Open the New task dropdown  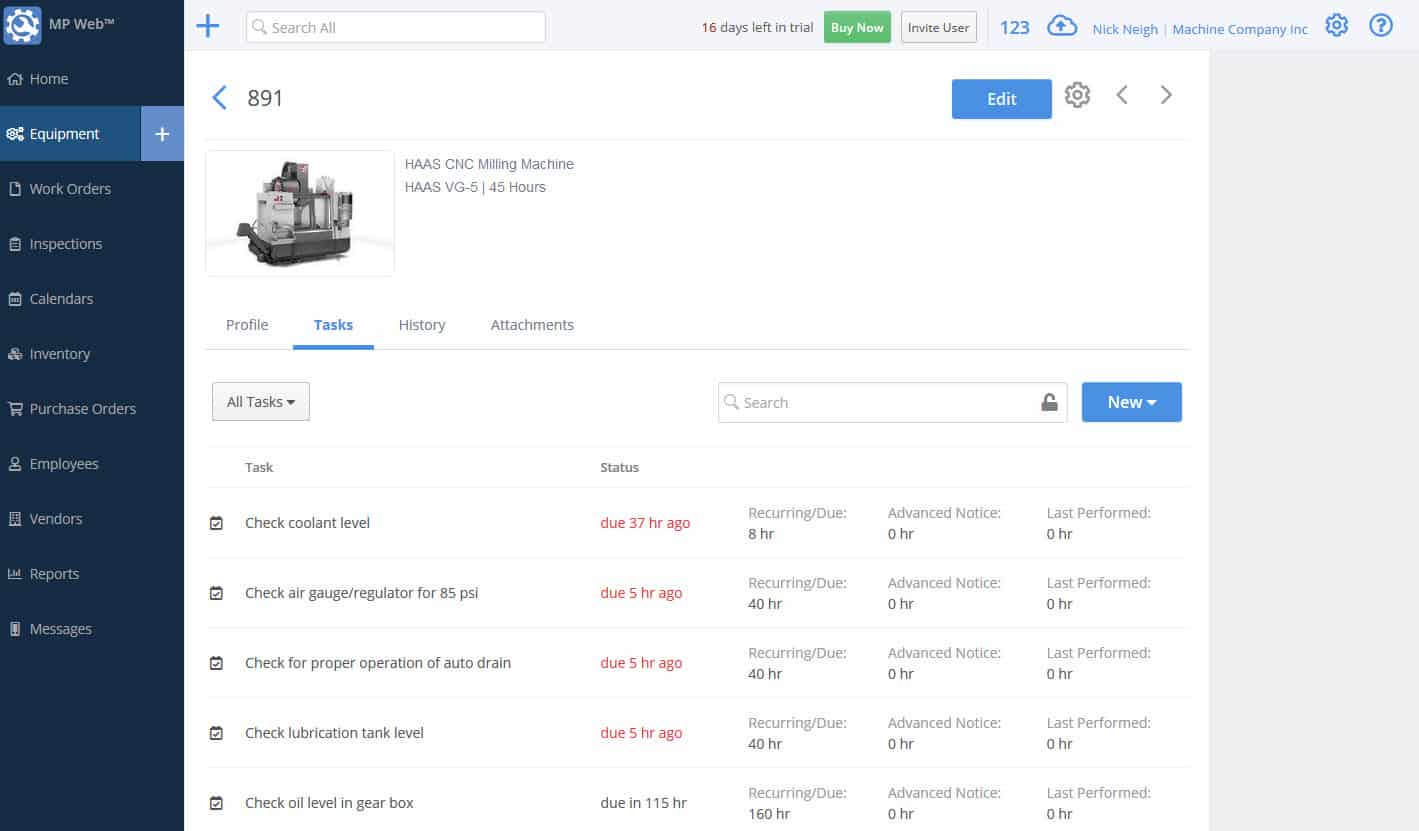(1131, 401)
